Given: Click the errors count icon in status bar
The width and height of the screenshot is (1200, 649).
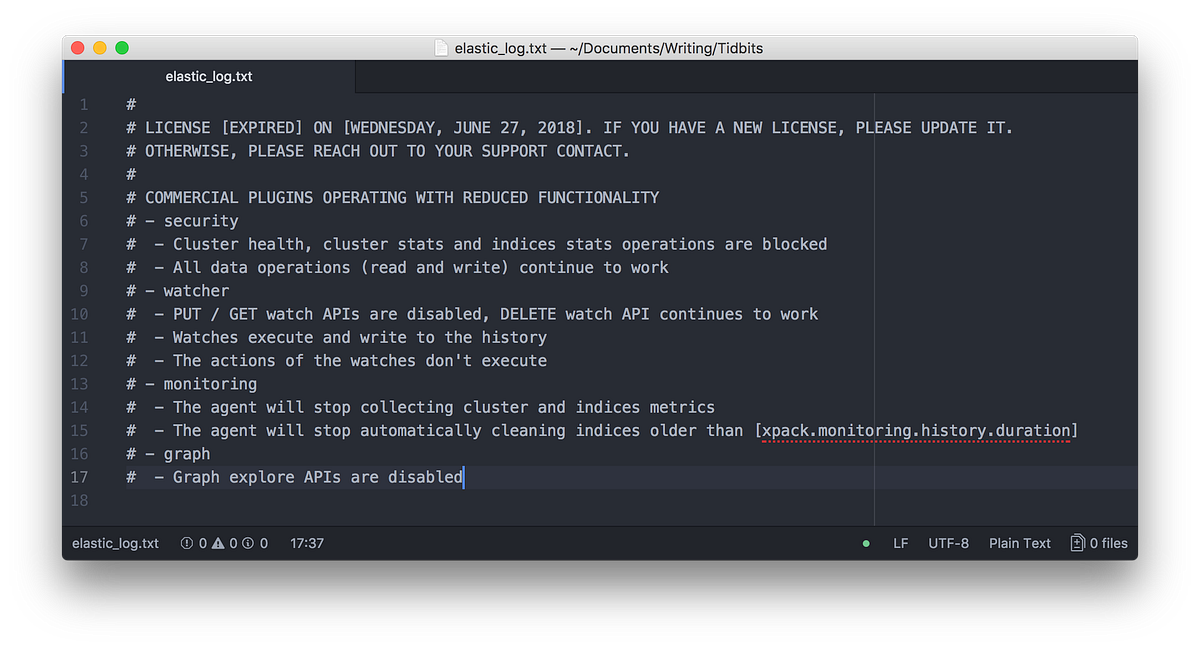Looking at the screenshot, I should (x=185, y=543).
